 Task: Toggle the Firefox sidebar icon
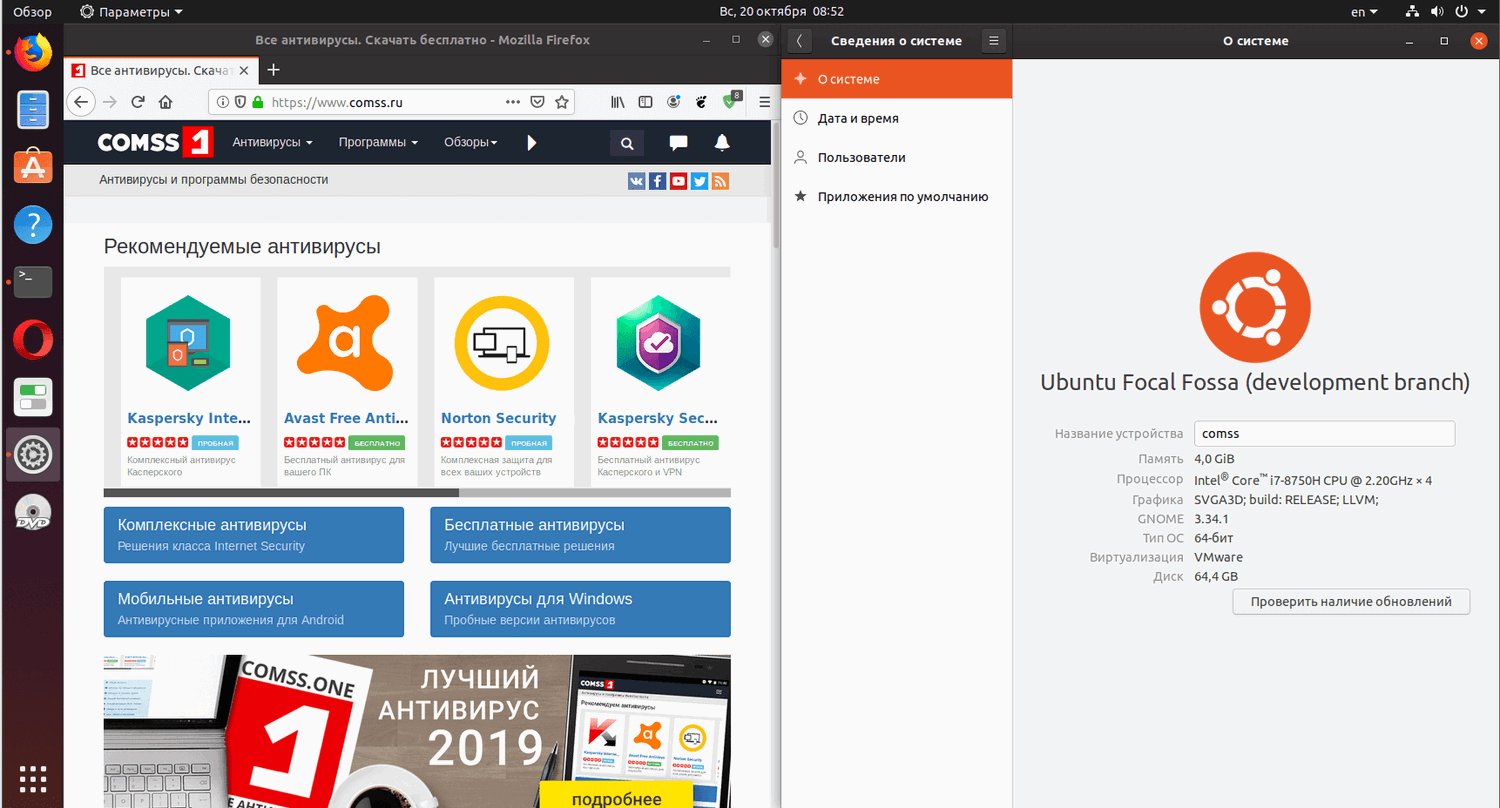[645, 101]
